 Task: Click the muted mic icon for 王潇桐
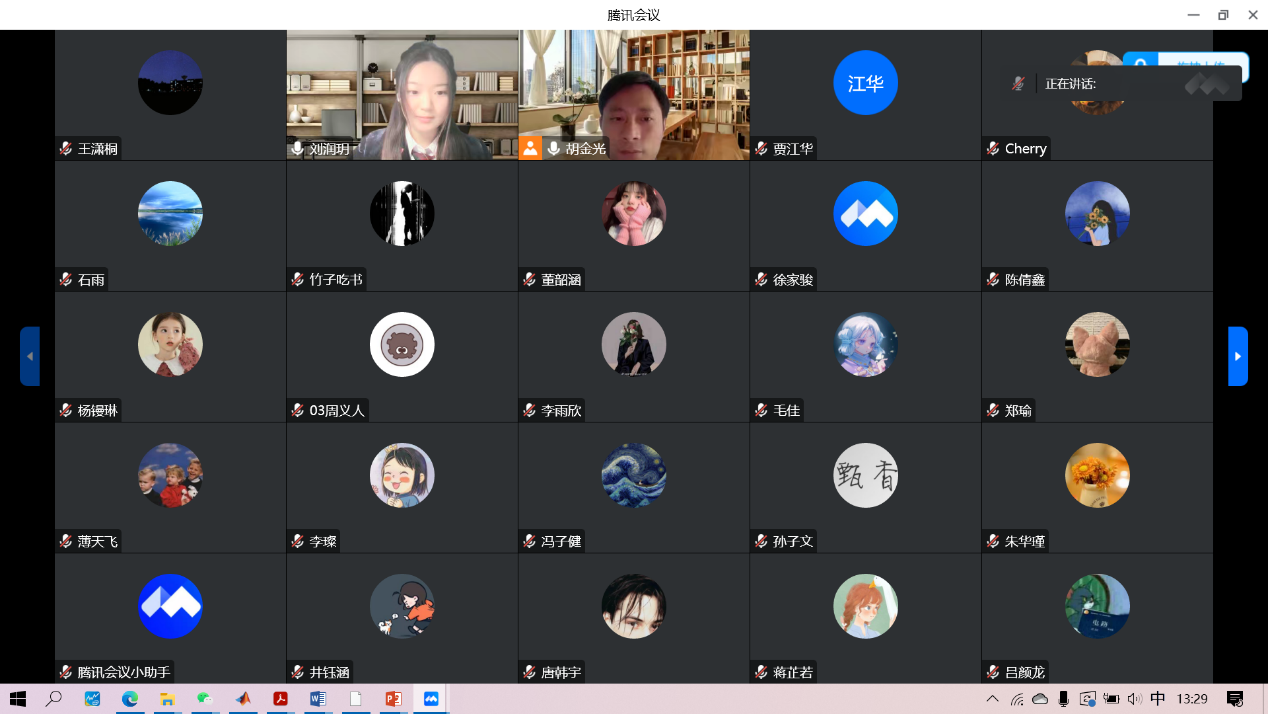[66, 149]
